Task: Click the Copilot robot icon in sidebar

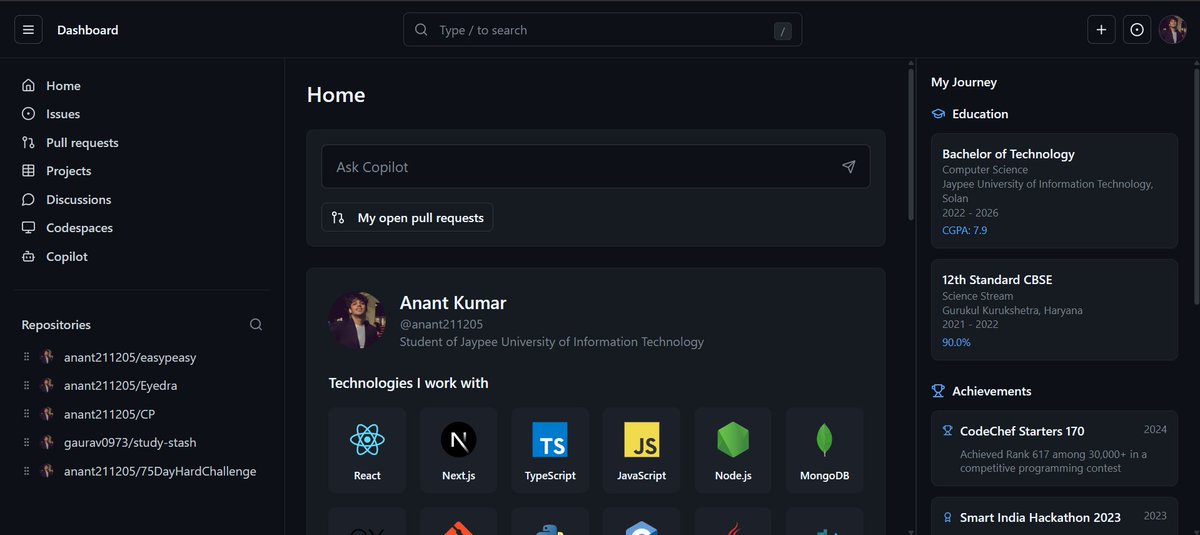Action: click(x=28, y=257)
